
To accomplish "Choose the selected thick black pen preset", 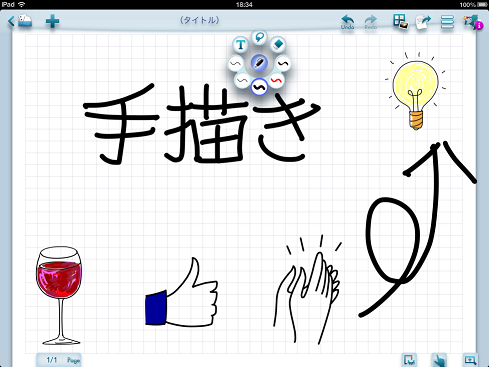I will [259, 87].
